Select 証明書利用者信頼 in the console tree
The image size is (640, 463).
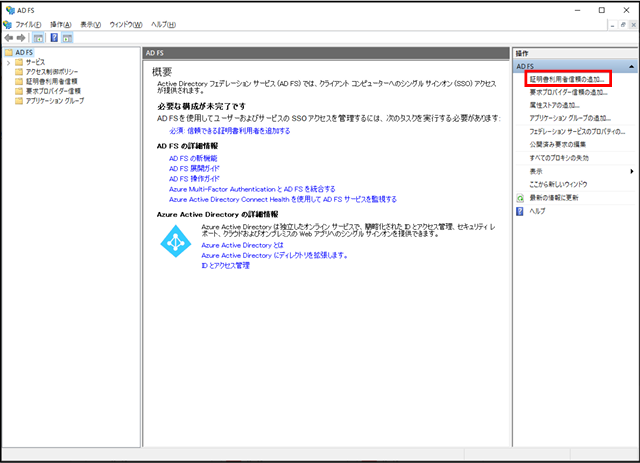pos(51,81)
